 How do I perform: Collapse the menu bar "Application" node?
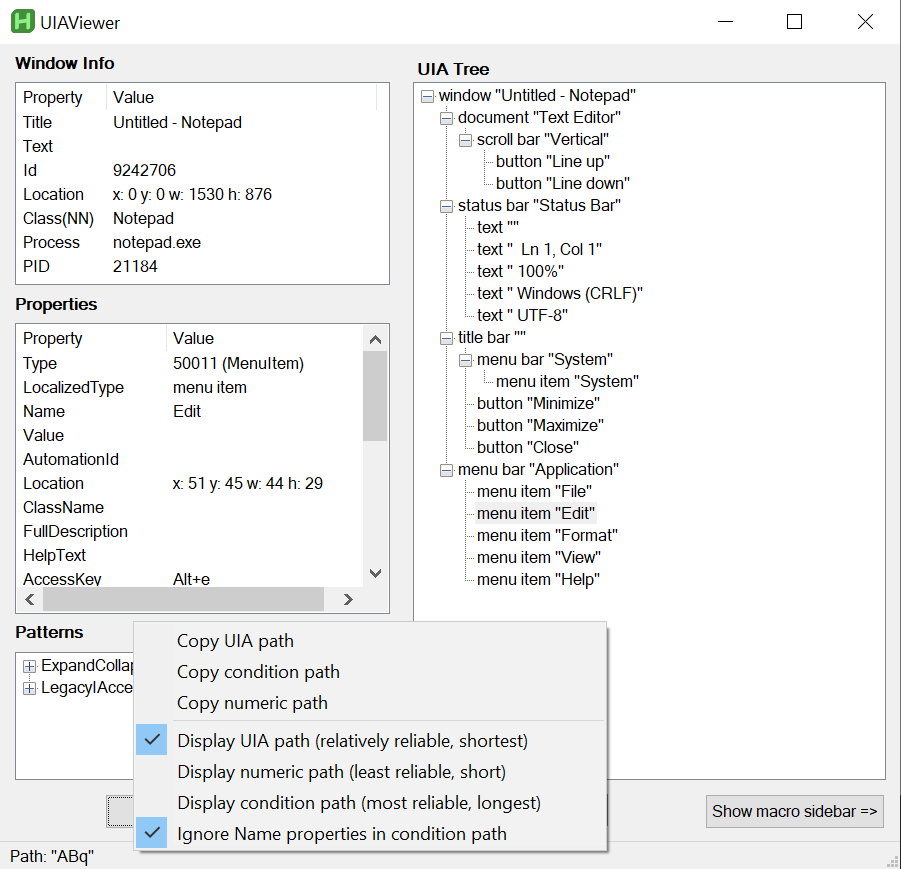446,469
